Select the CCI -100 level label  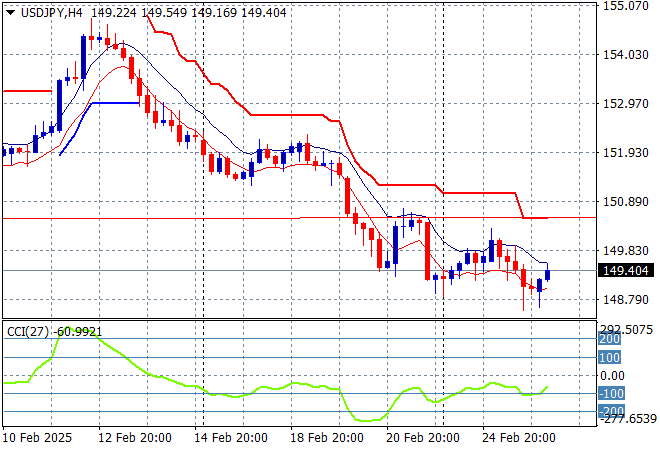pos(611,394)
